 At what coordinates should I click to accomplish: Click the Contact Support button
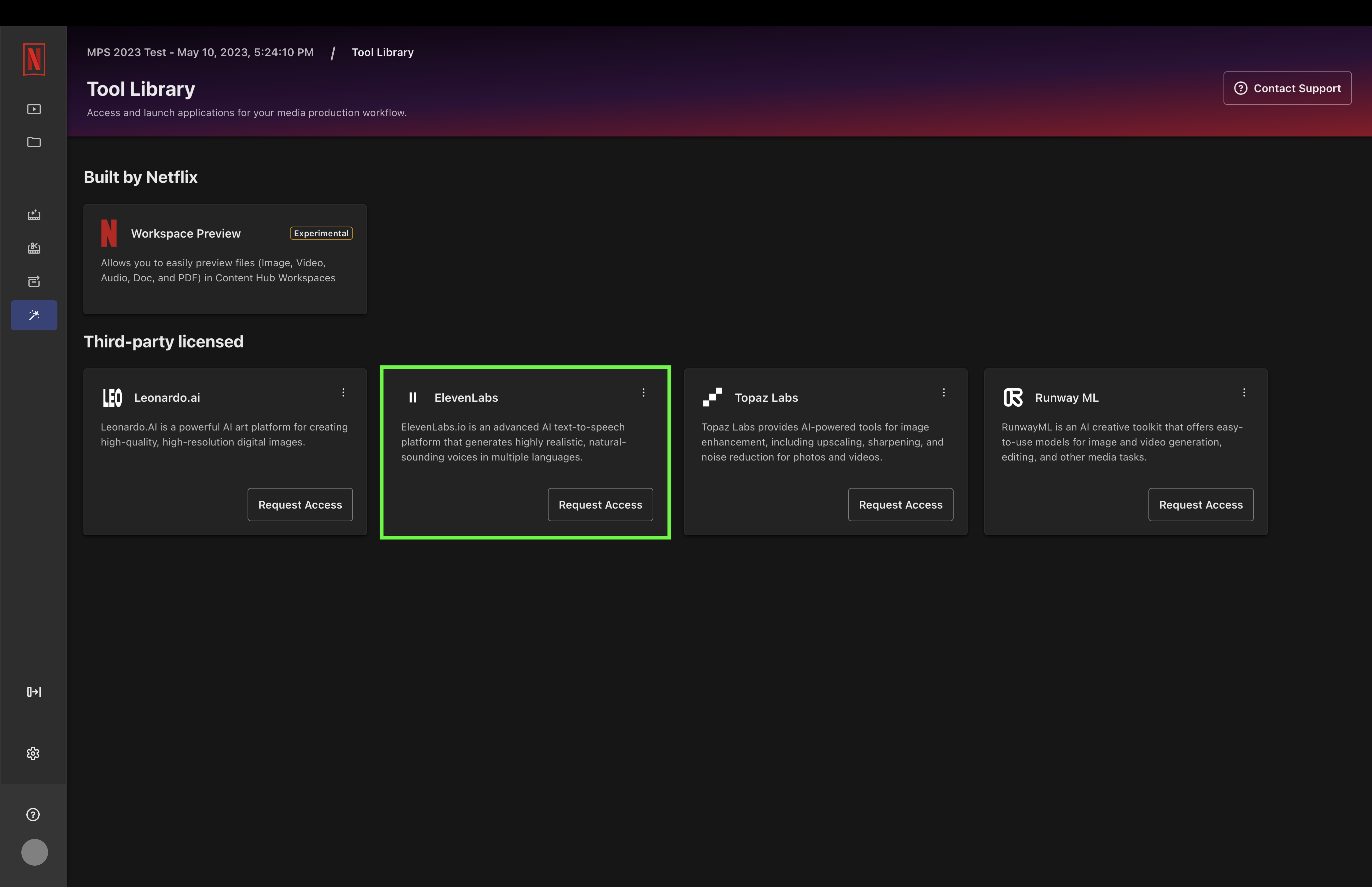[1287, 88]
